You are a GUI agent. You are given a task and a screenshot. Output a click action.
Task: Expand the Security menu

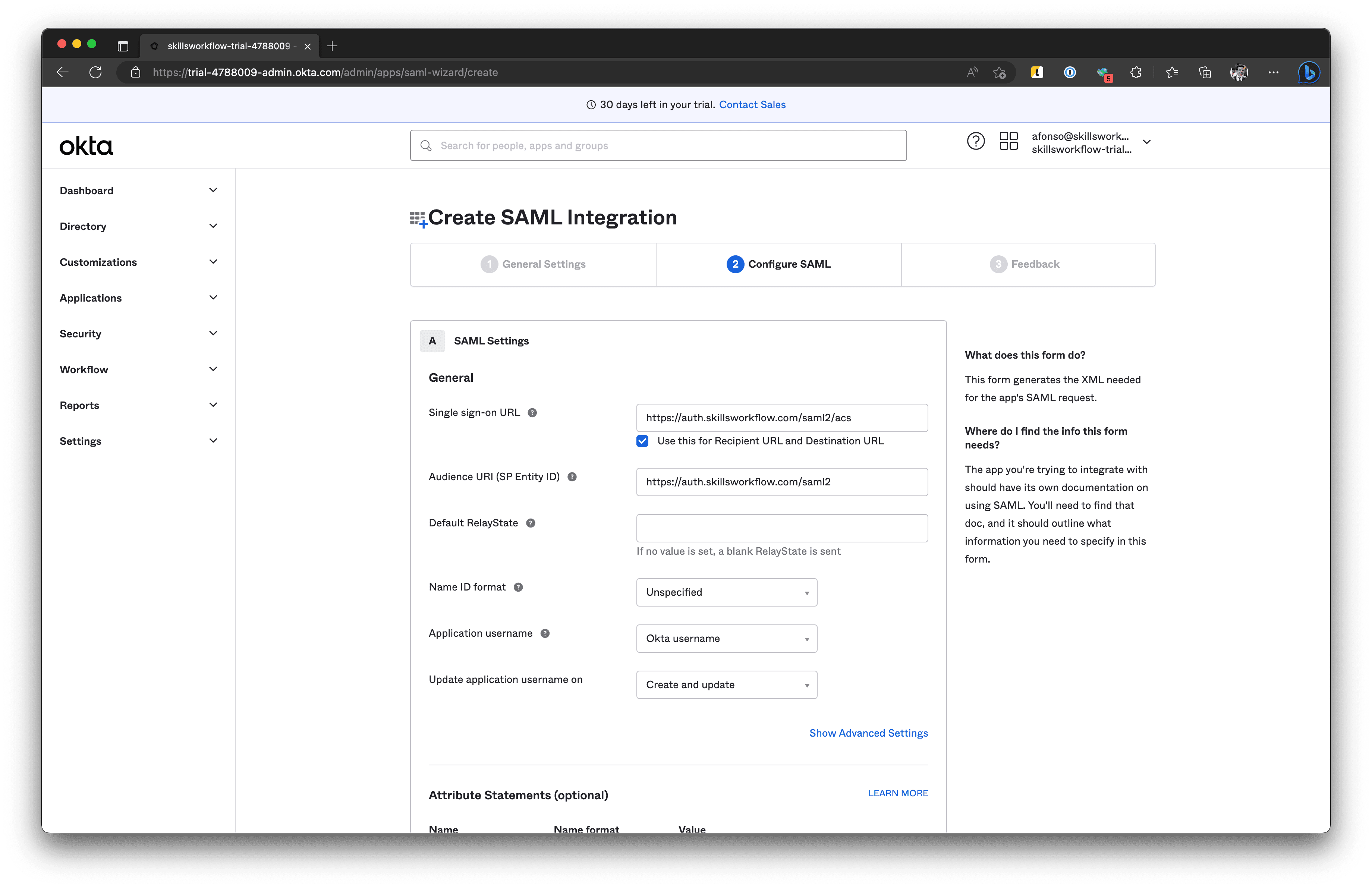coord(138,334)
